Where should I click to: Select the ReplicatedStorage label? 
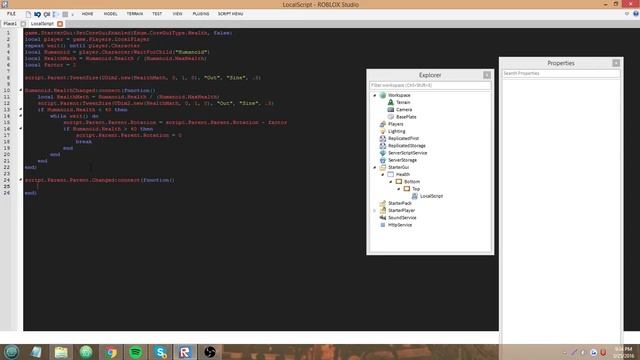pos(407,146)
